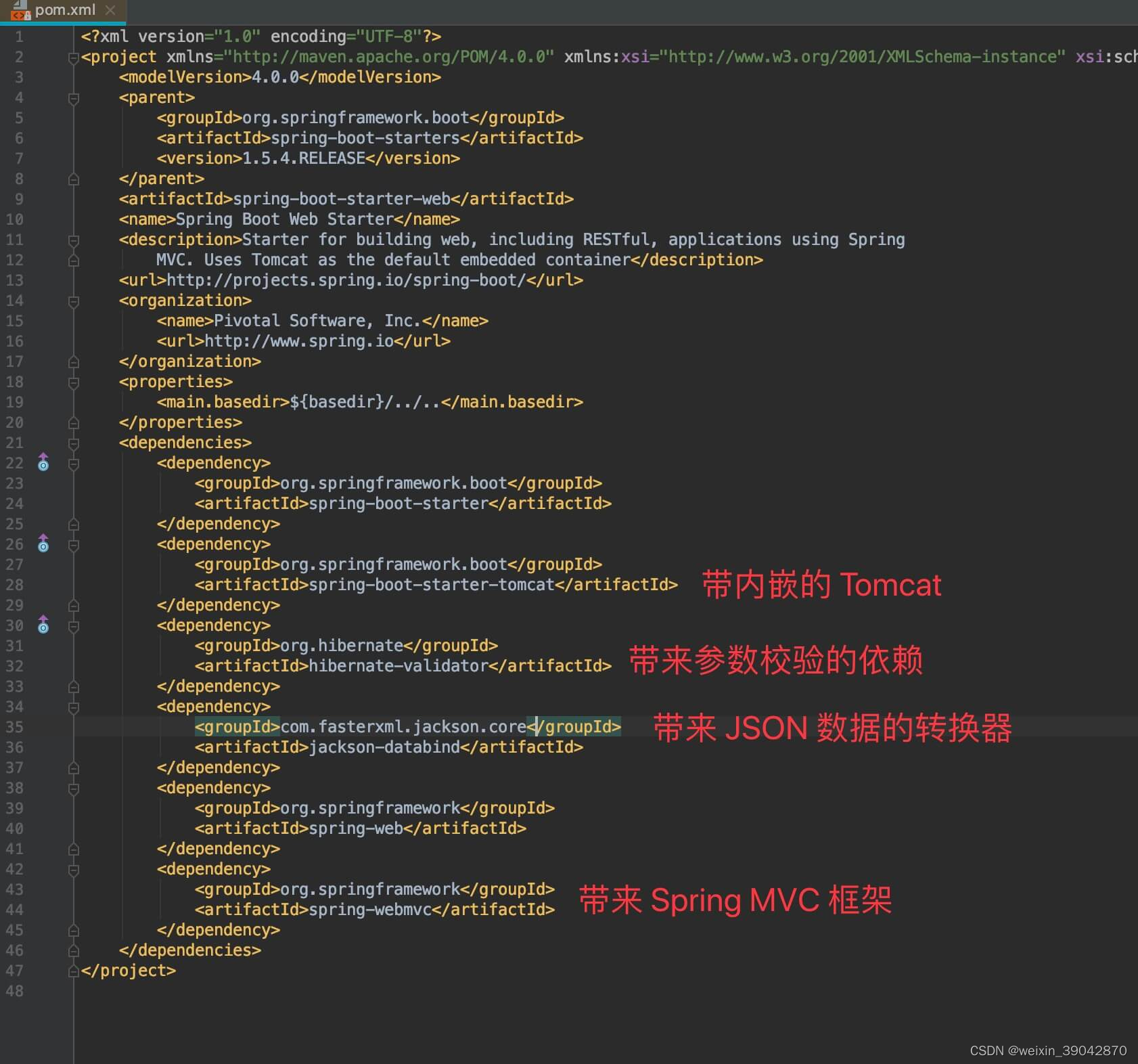Click hibernate-validator artifactId text
1138x1064 pixels.
coord(399,666)
